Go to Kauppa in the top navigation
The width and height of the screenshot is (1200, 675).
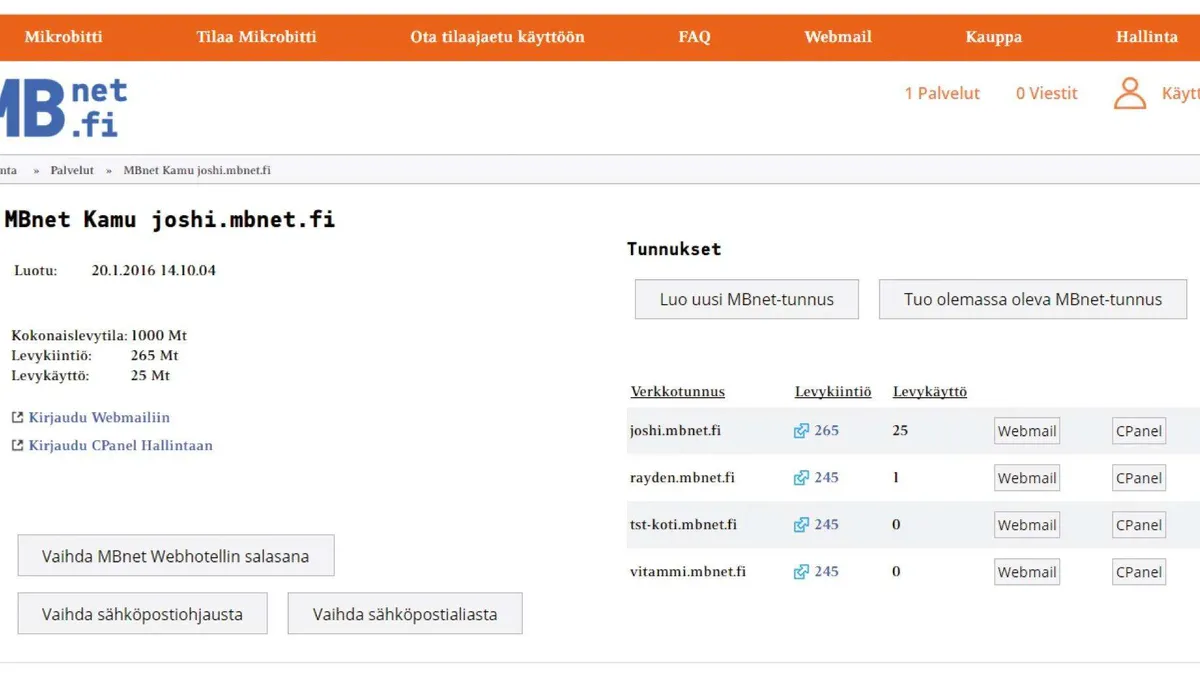pyautogui.click(x=993, y=37)
